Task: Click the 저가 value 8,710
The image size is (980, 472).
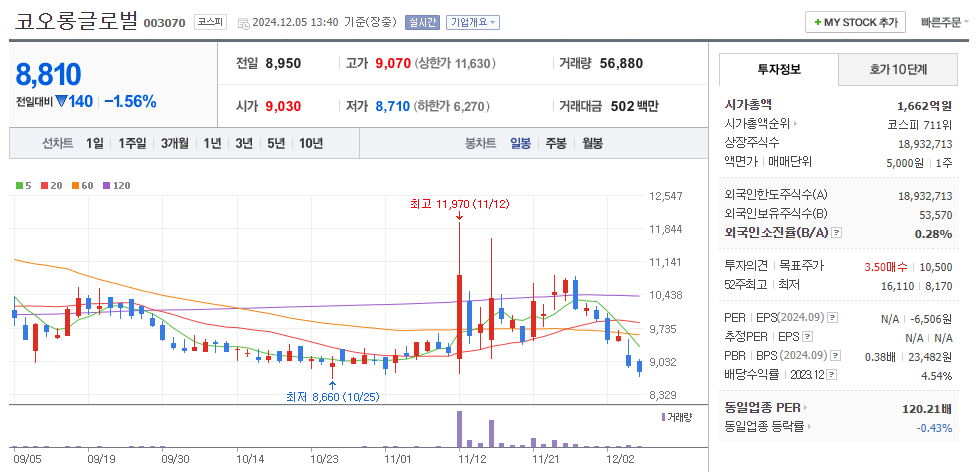Action: pos(393,106)
